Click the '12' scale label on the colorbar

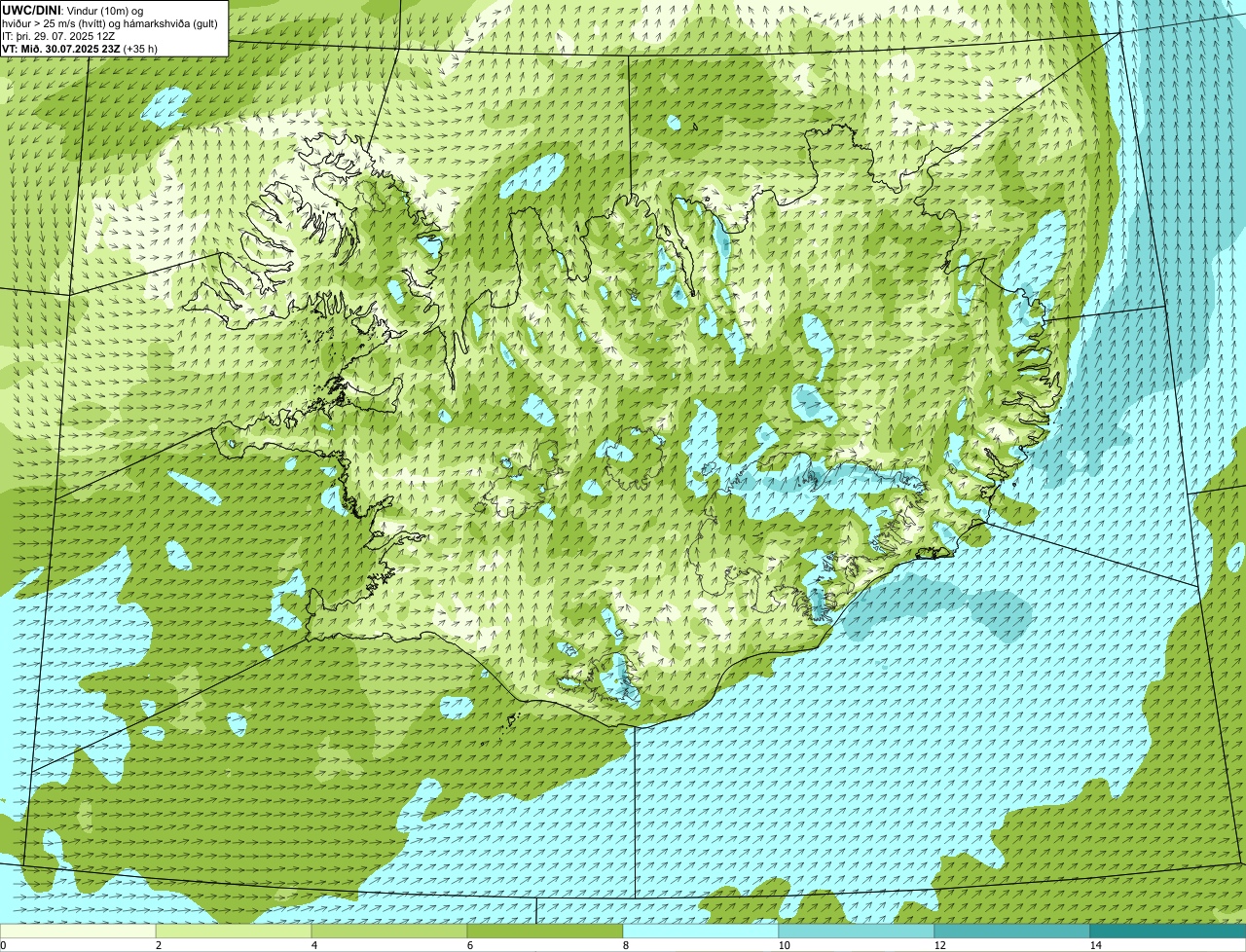[x=939, y=945]
